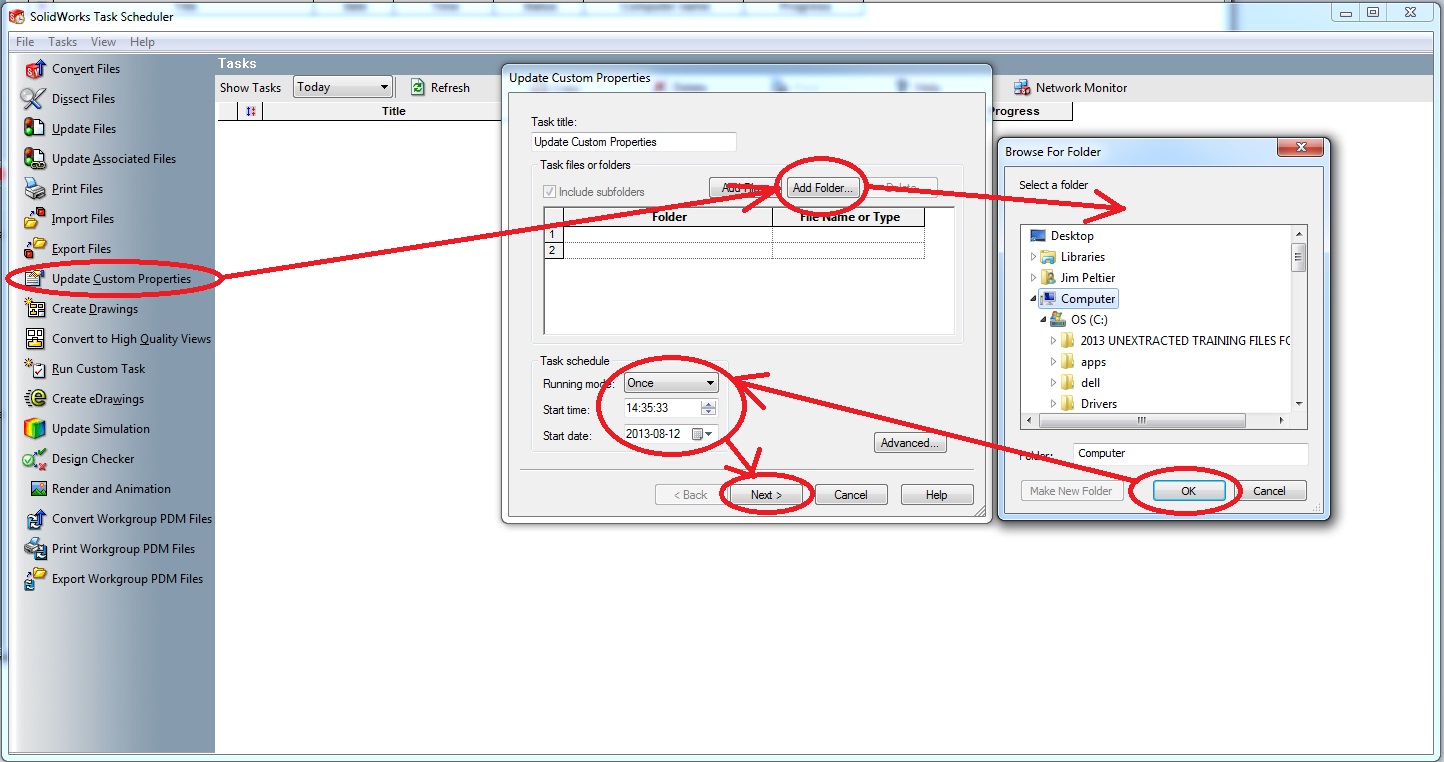Click the Advanced button
Viewport: 1444px width, 762px height.
coord(910,443)
